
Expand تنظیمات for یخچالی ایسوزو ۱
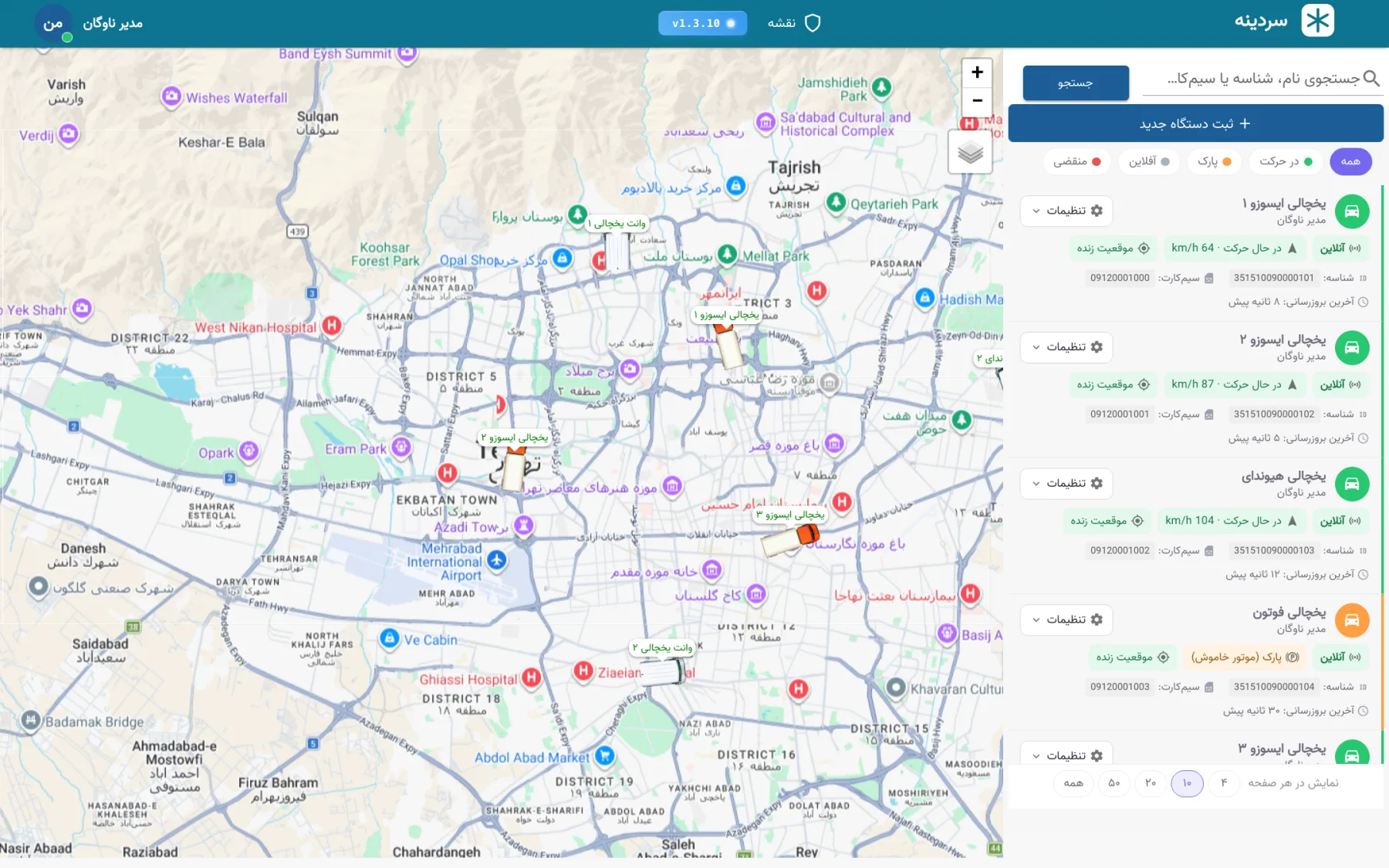click(1066, 211)
